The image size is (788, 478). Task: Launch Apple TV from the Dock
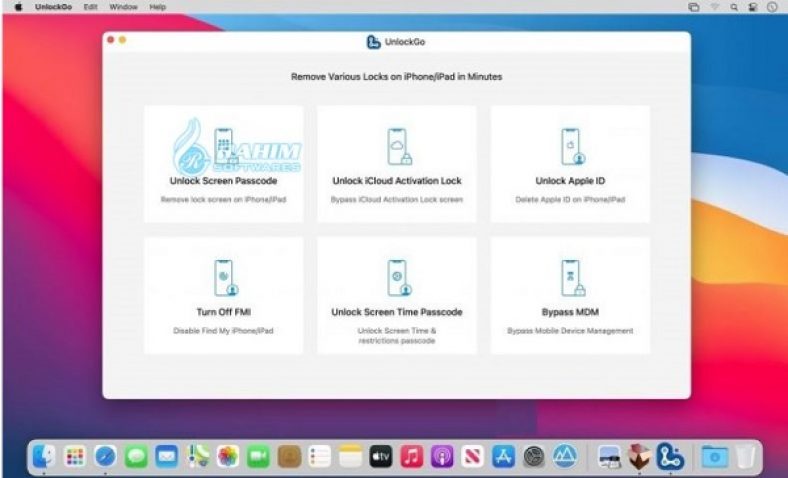point(381,456)
